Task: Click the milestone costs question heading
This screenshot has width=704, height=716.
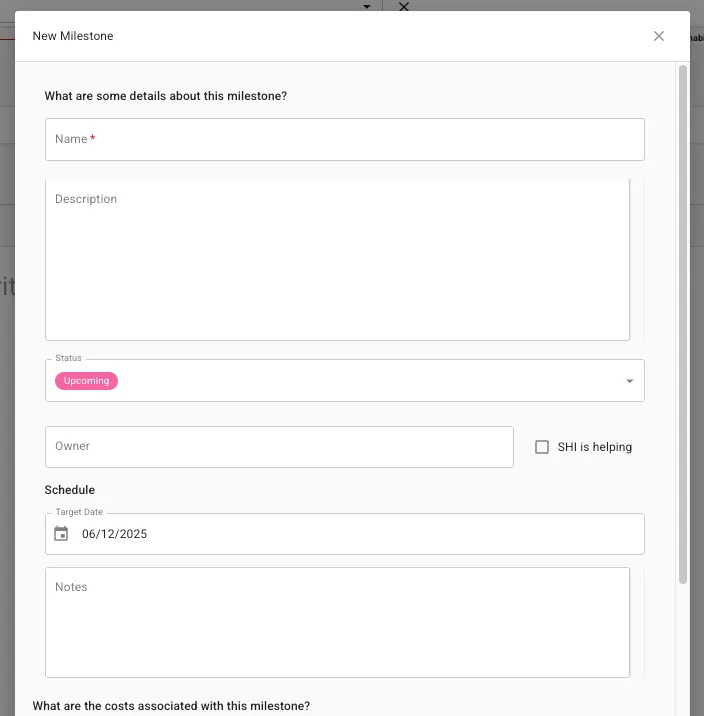Action: [x=171, y=705]
